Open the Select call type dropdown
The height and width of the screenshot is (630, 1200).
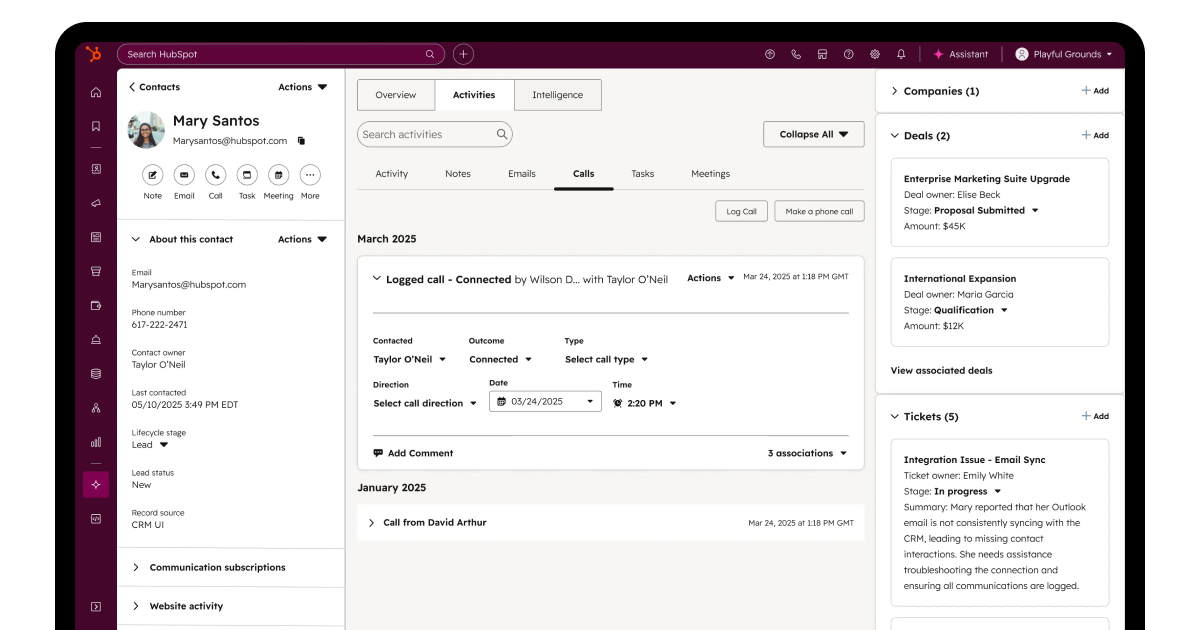[607, 359]
